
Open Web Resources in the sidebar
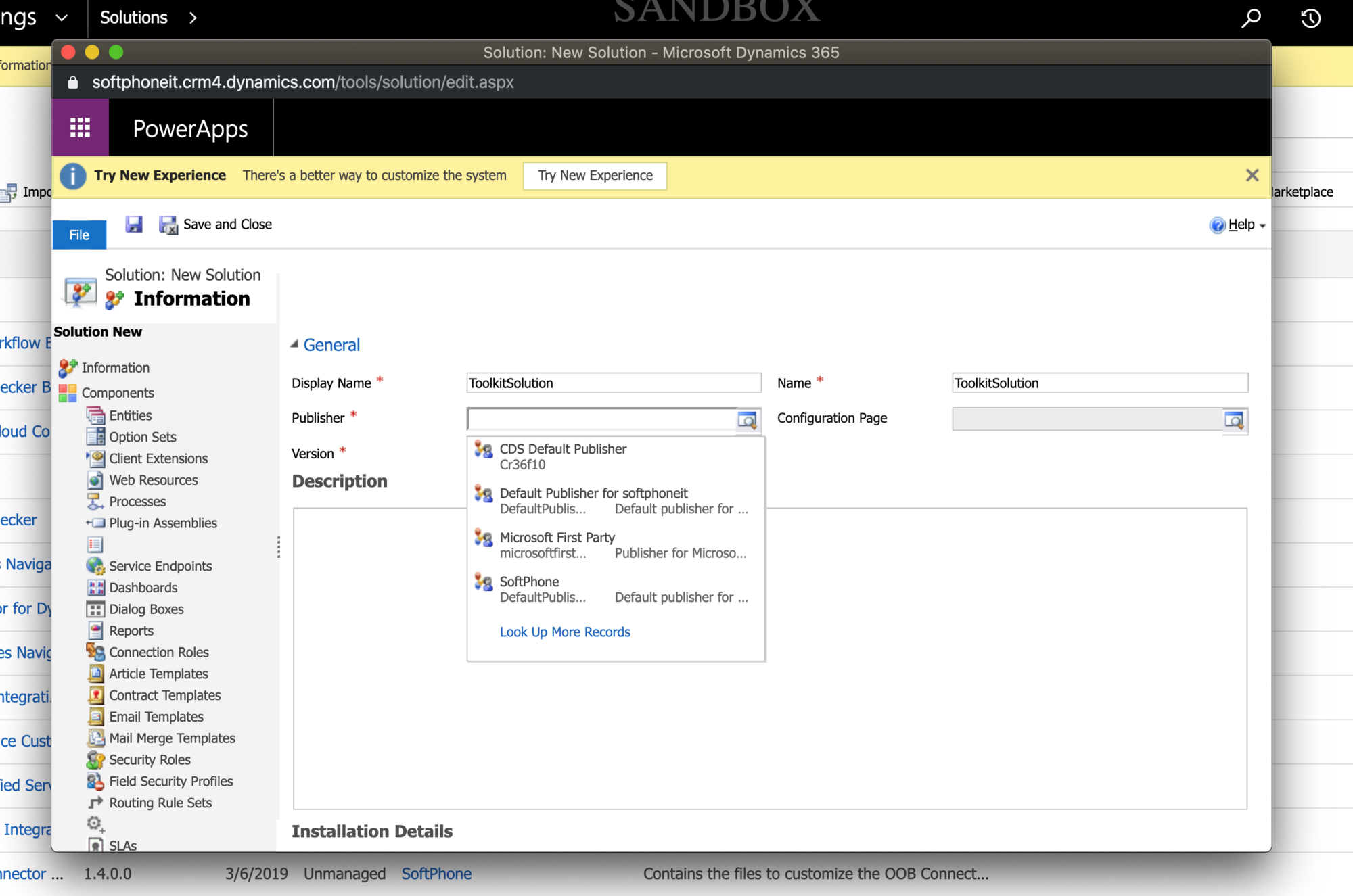coord(154,480)
